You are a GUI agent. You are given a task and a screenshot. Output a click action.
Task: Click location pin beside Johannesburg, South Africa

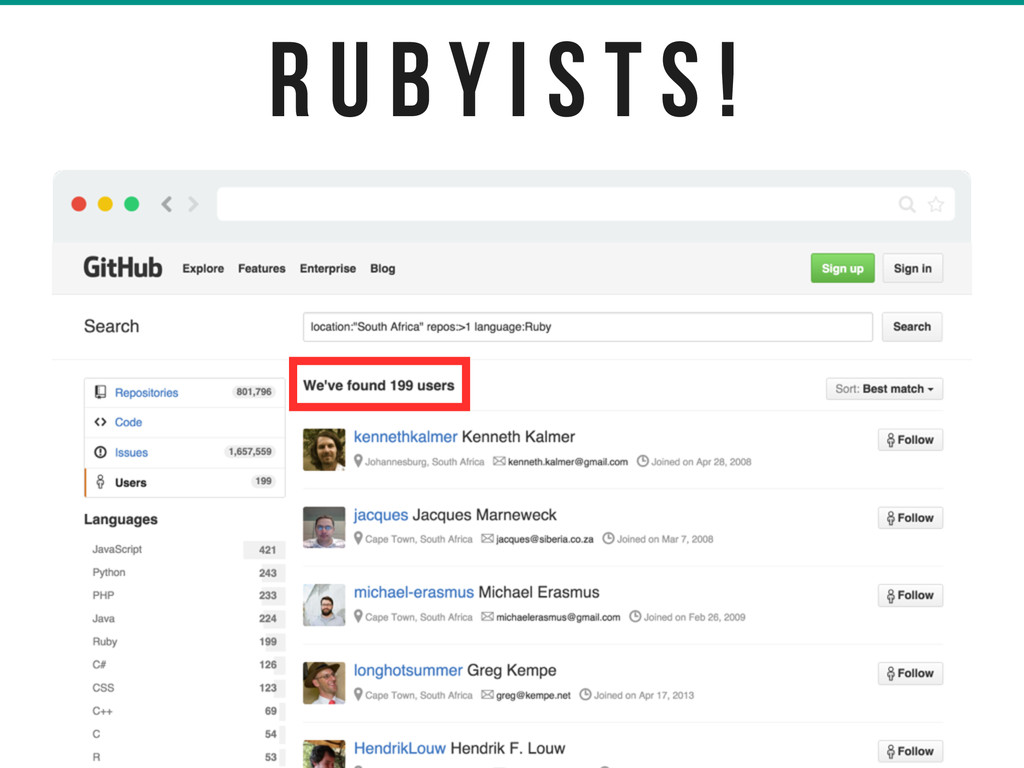(x=358, y=461)
